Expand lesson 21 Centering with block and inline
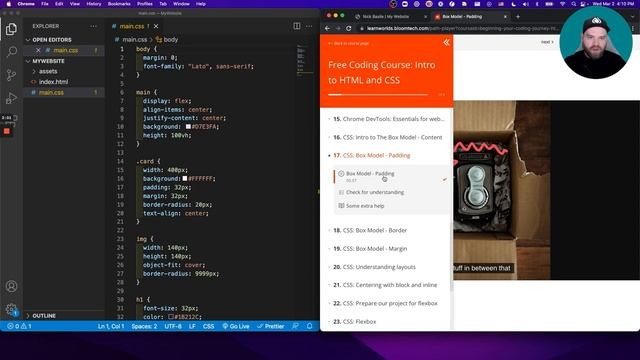 coord(385,285)
